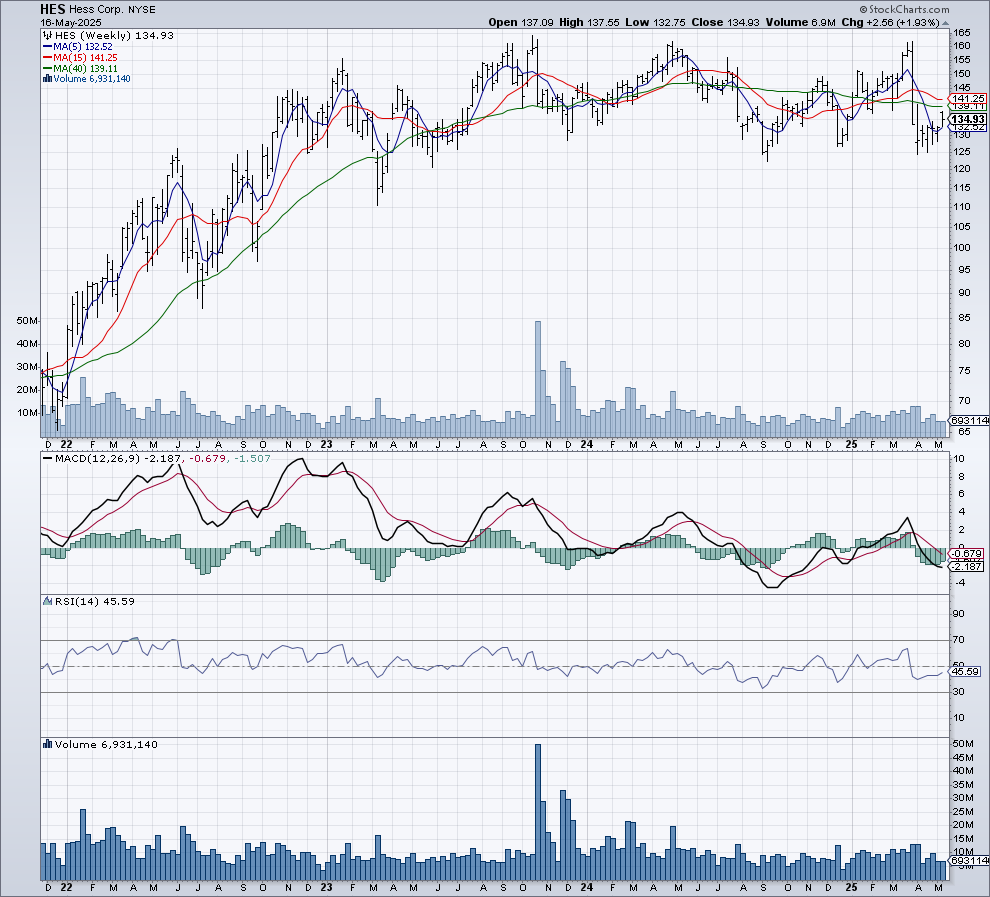The image size is (990, 897).
Task: Click year label 25 under the main price chart
Action: (851, 444)
